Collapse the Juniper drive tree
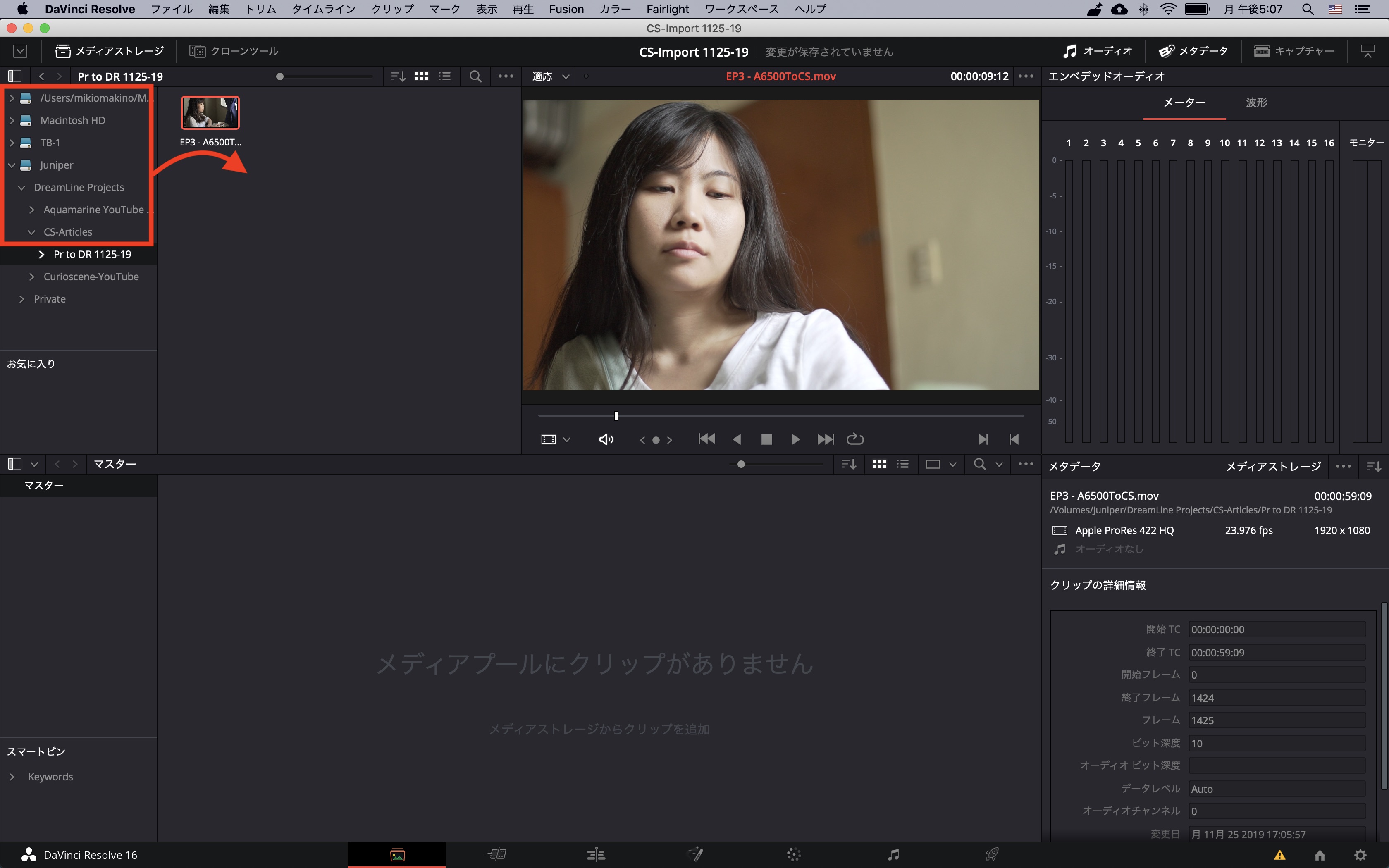 12,165
